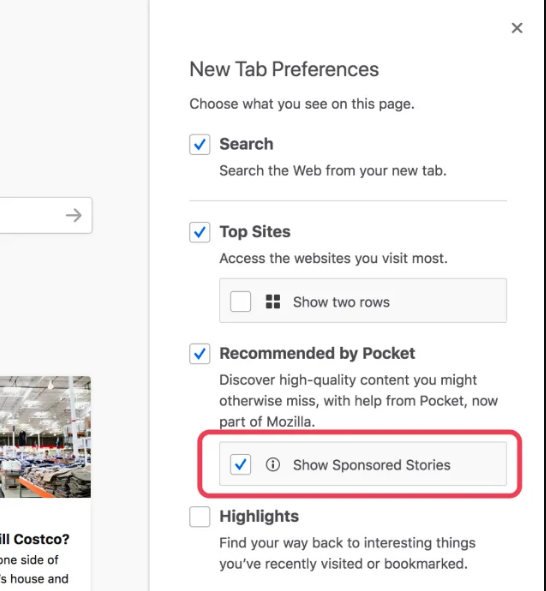Click the Costco story excerpt text
546x591 pixels.
coord(34,569)
